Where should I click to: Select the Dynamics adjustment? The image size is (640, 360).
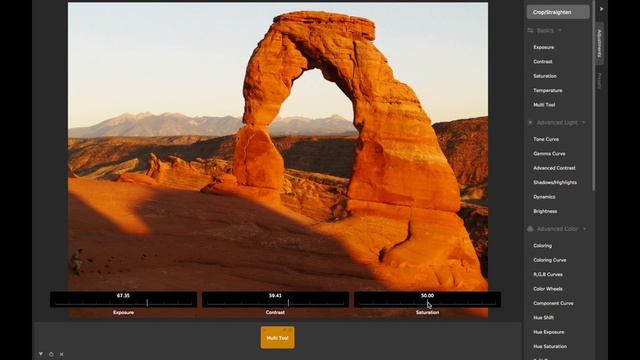point(544,197)
